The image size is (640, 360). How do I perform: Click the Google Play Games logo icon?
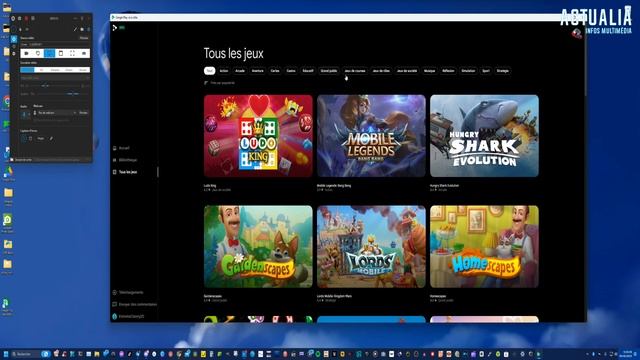115,28
